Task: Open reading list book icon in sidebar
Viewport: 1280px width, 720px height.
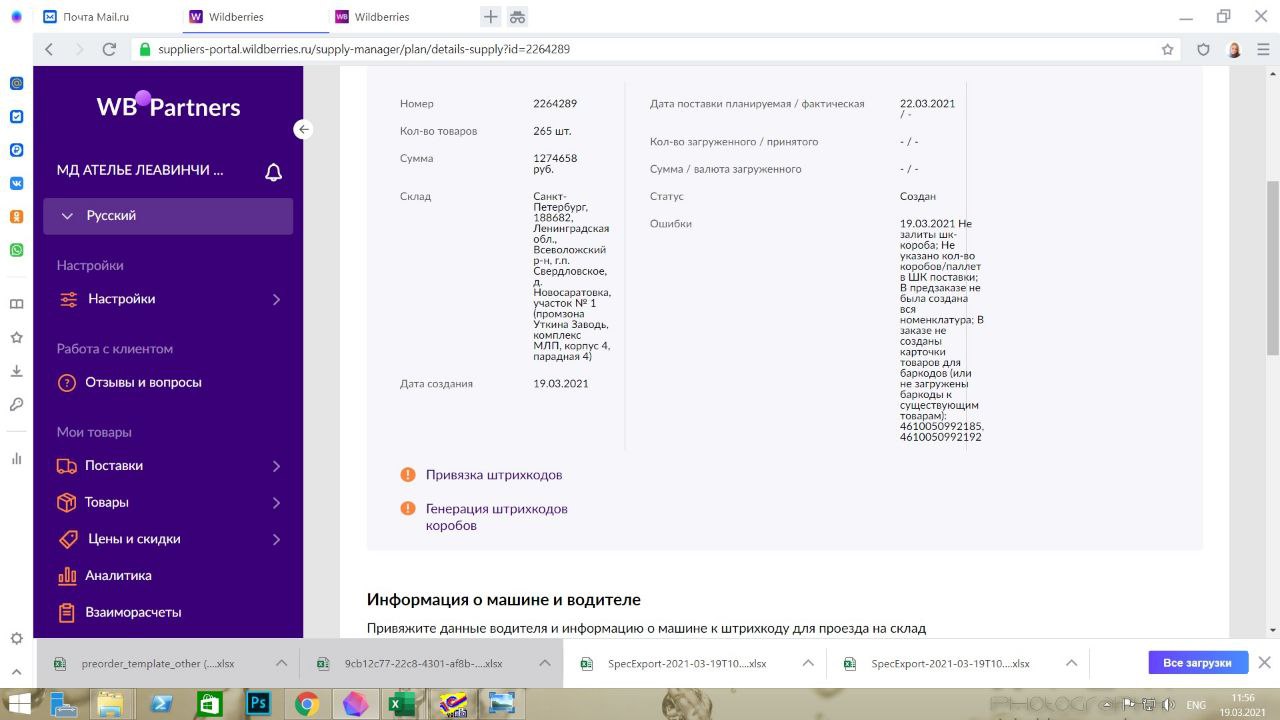Action: (16, 304)
